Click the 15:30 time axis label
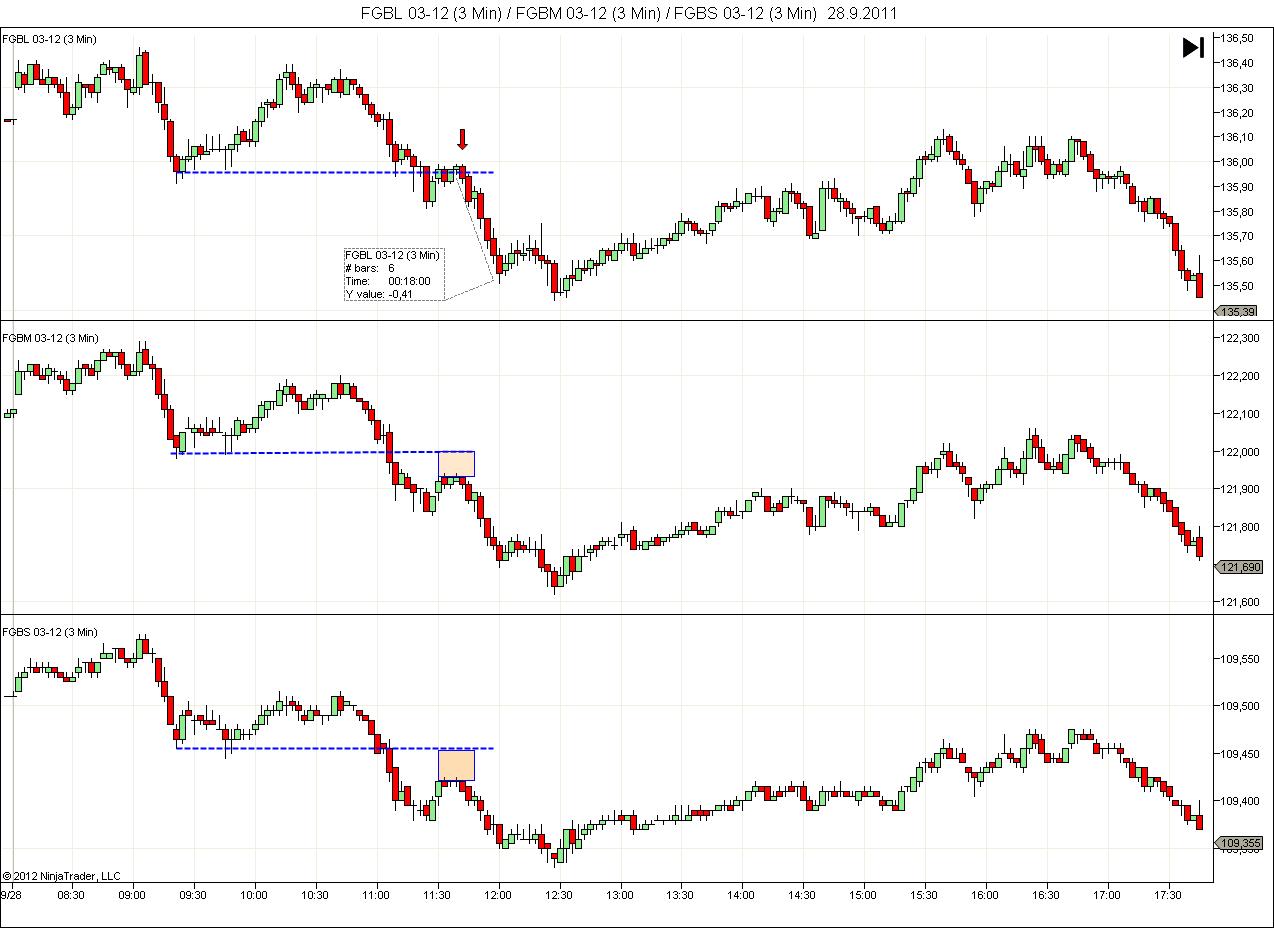 click(924, 895)
